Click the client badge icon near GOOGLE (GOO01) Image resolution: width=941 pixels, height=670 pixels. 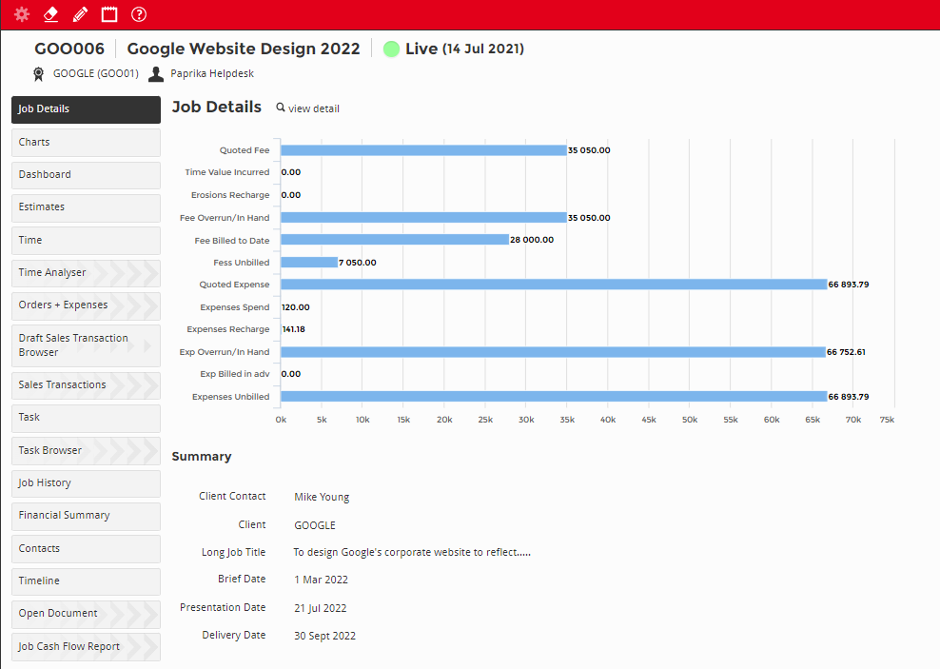coord(39,73)
